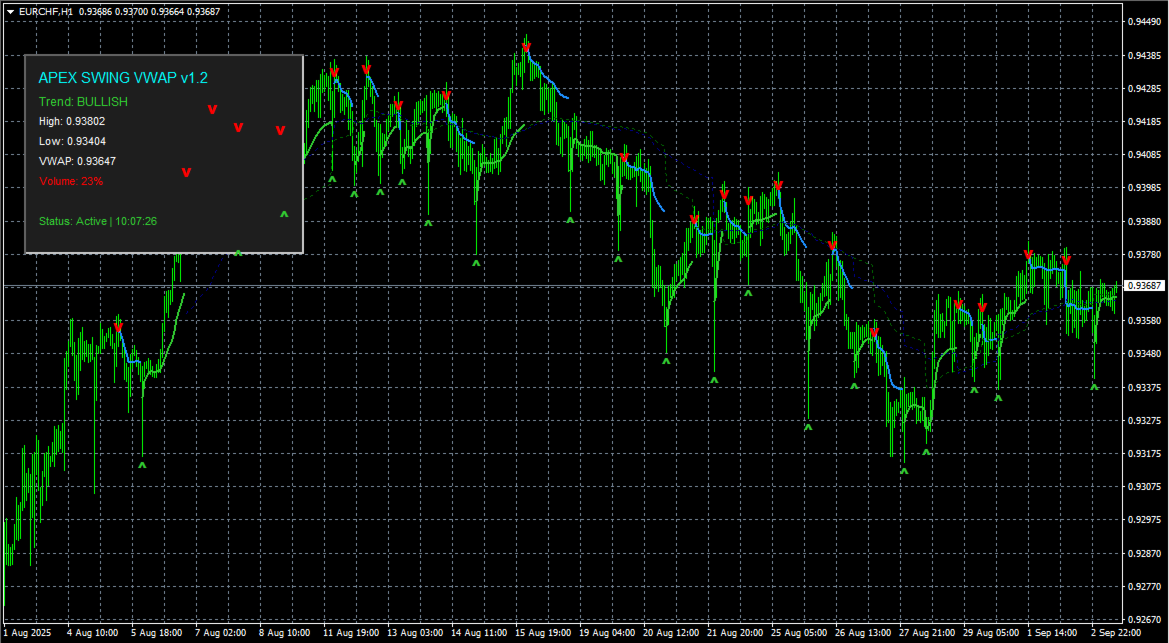This screenshot has height=643, width=1169.
Task: Click the 8 Aug 10:00 time axis label
Action: point(285,633)
